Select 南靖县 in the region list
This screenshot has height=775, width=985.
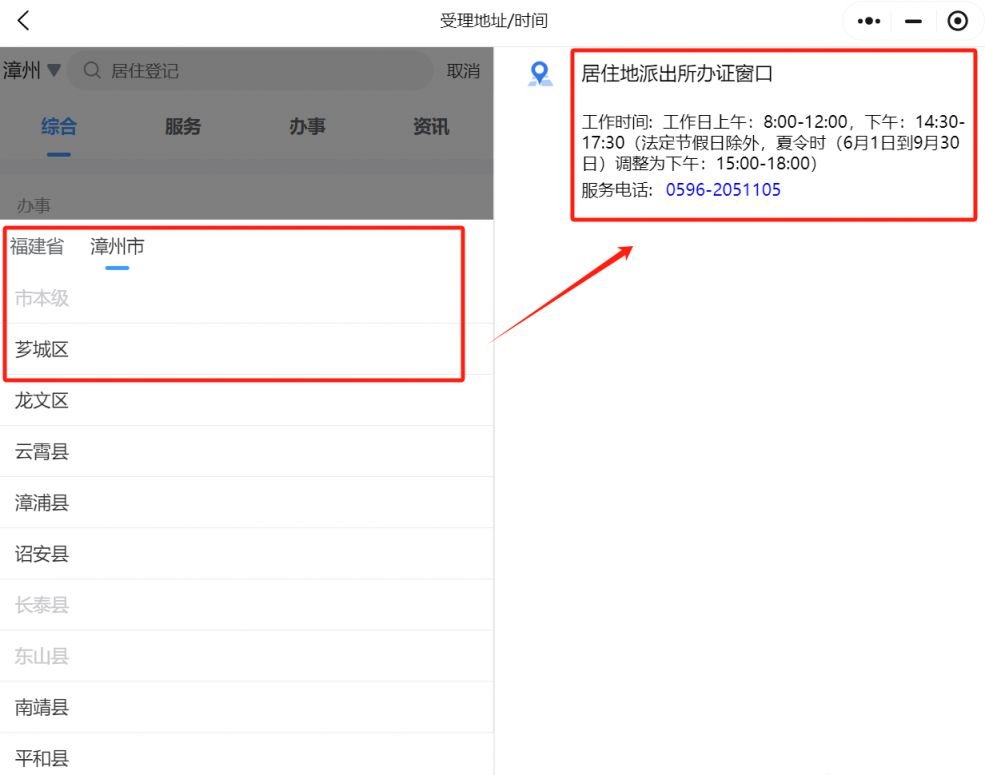(42, 708)
